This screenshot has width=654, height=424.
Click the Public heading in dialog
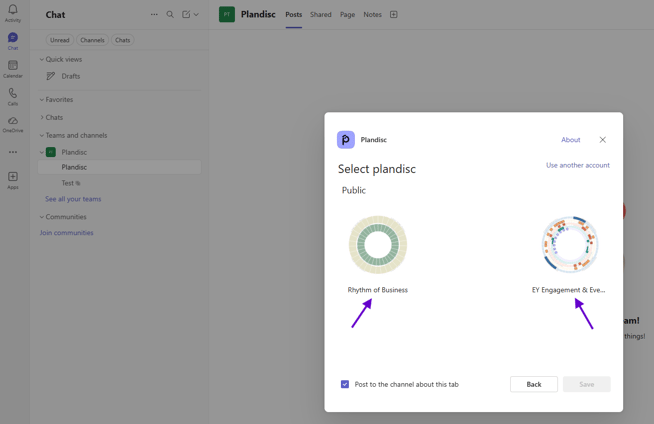[354, 191]
